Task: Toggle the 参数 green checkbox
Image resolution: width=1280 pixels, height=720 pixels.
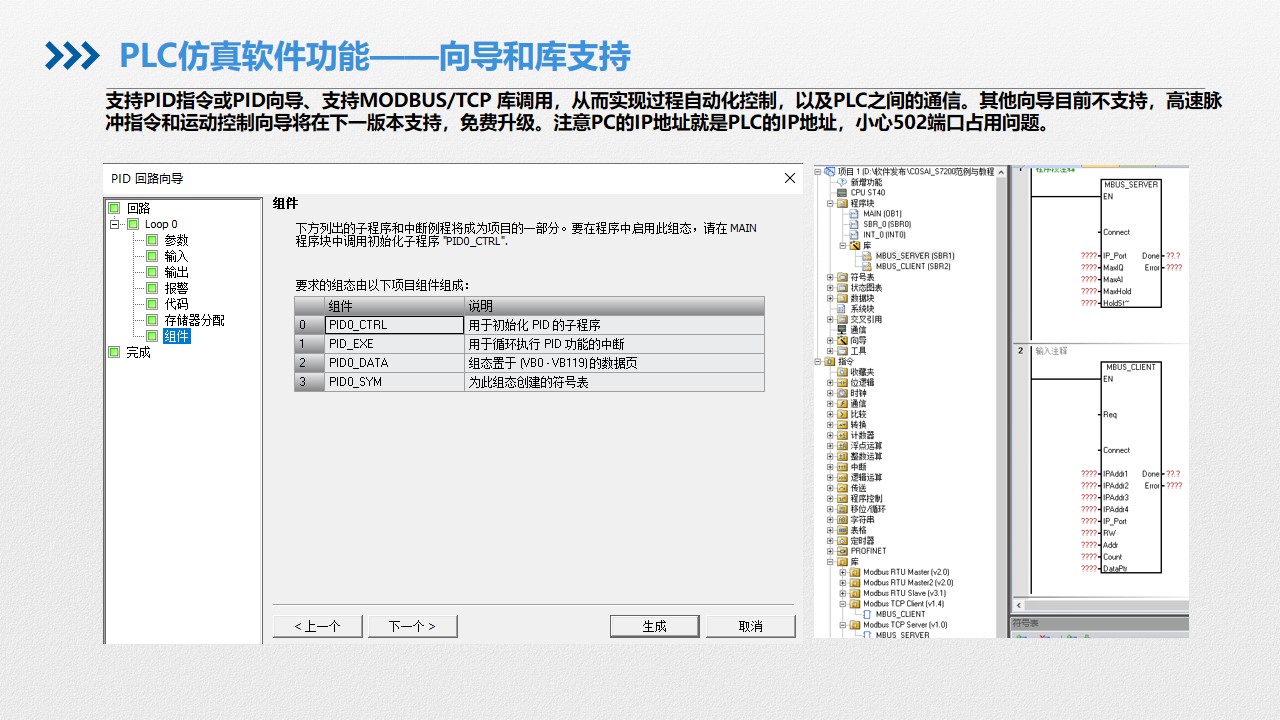Action: tap(152, 240)
